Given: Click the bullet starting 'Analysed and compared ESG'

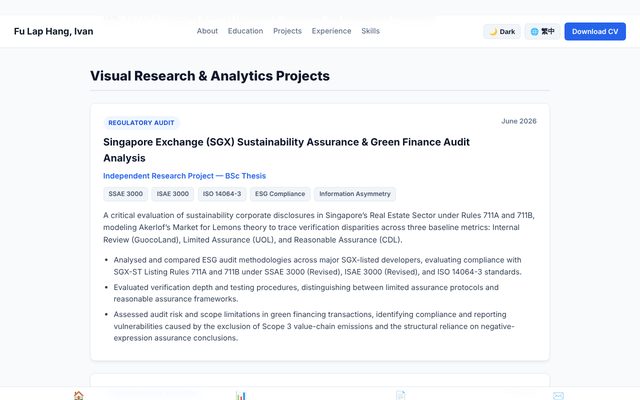Looking at the screenshot, I should click(318, 266).
